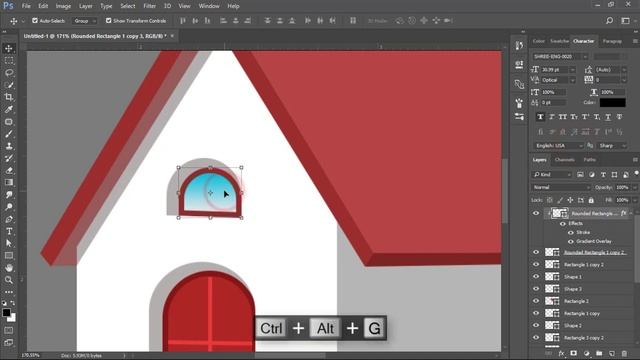Image resolution: width=640 pixels, height=360 pixels.
Task: Click the lock all layer icon
Action: point(591,200)
